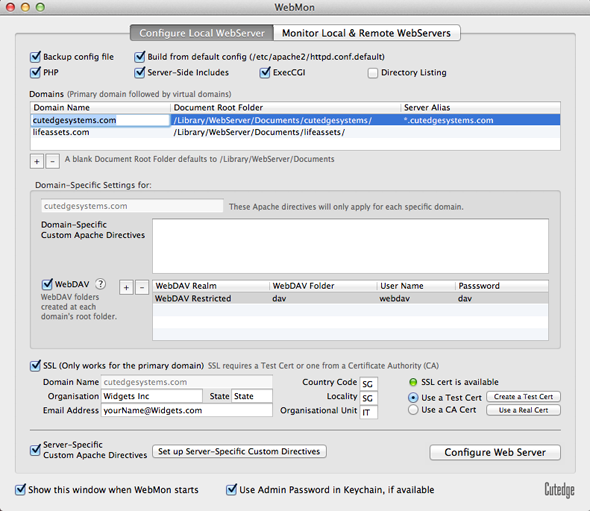Click the dav WebDAV folder cell
Image resolution: width=590 pixels, height=511 pixels.
point(324,298)
